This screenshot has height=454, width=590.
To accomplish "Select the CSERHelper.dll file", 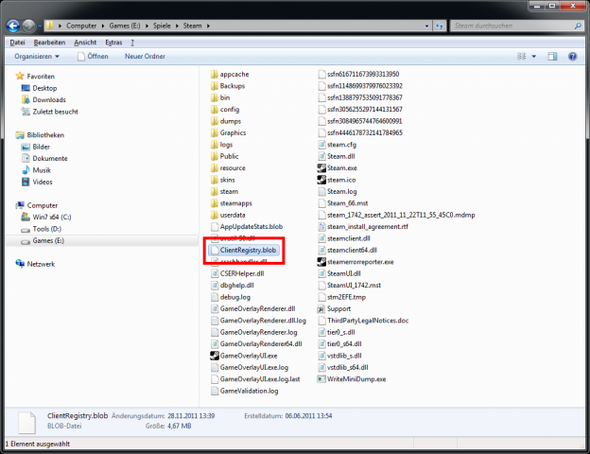I will (237, 273).
